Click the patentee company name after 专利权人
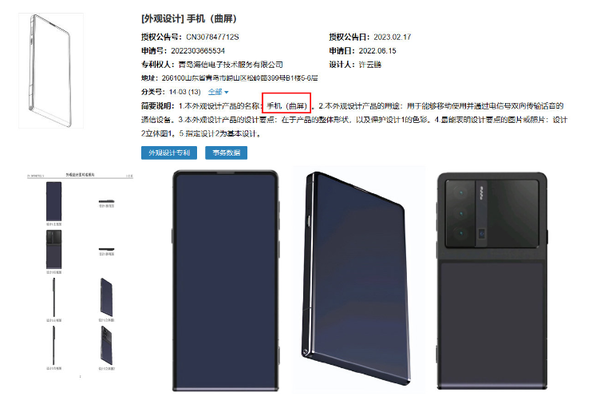Image resolution: width=600 pixels, height=404 pixels. pos(231,65)
